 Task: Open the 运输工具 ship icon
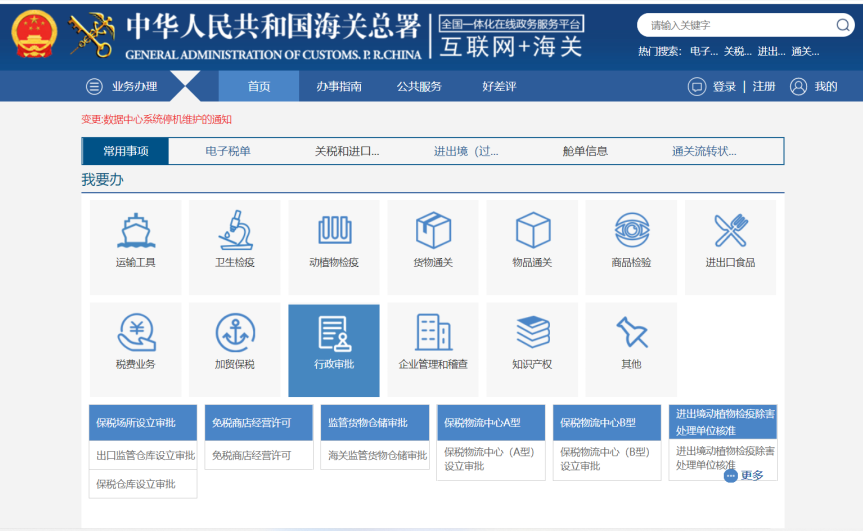(x=135, y=231)
